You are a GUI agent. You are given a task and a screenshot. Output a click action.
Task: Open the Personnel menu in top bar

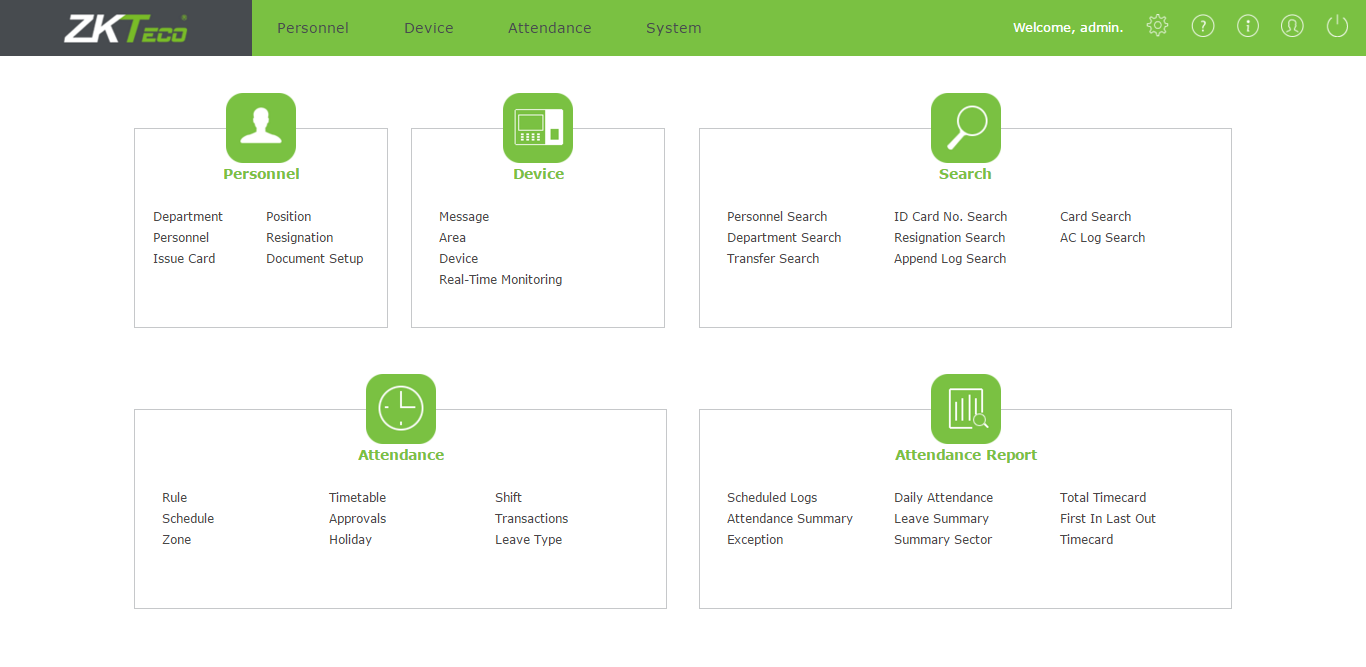(313, 28)
